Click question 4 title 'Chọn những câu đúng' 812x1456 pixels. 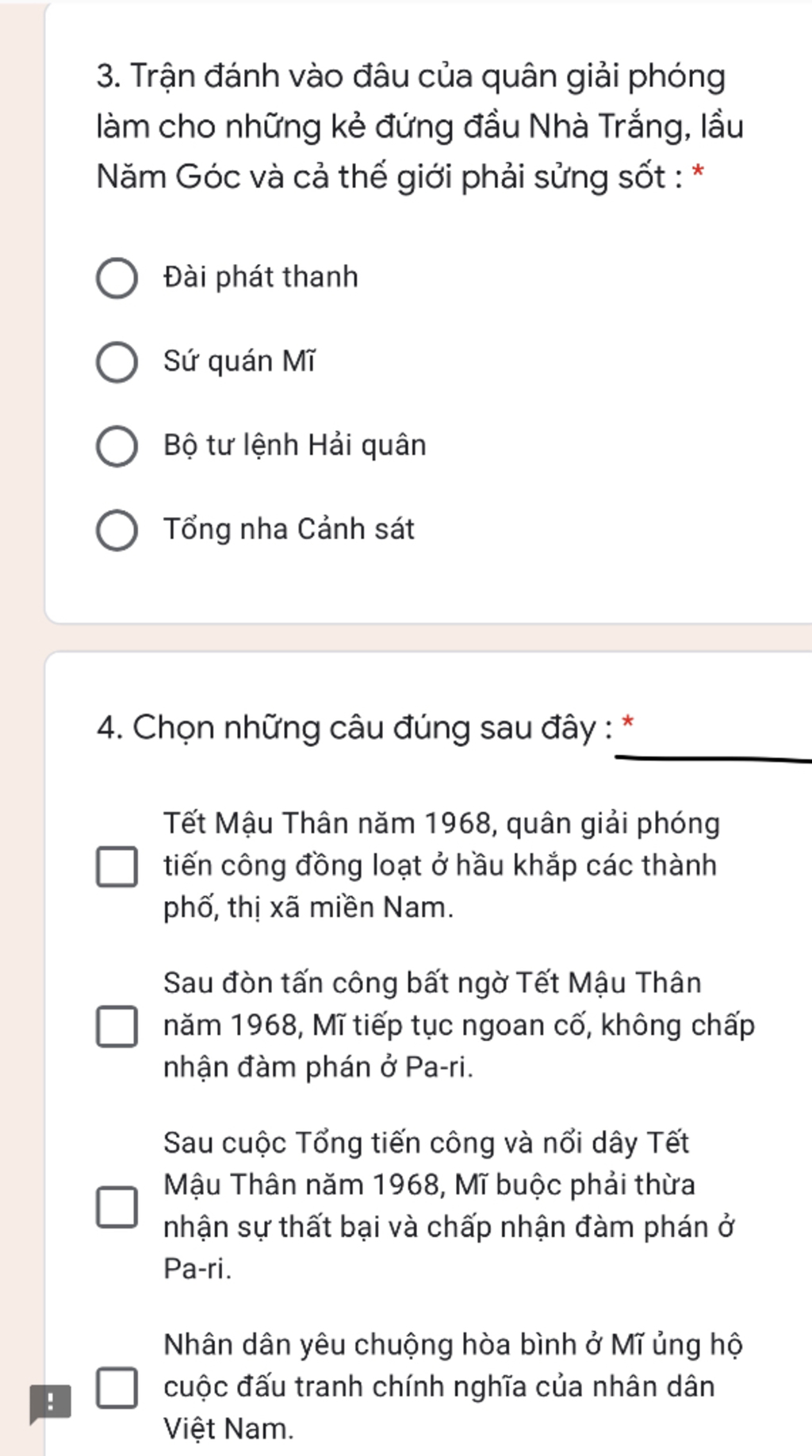354,727
